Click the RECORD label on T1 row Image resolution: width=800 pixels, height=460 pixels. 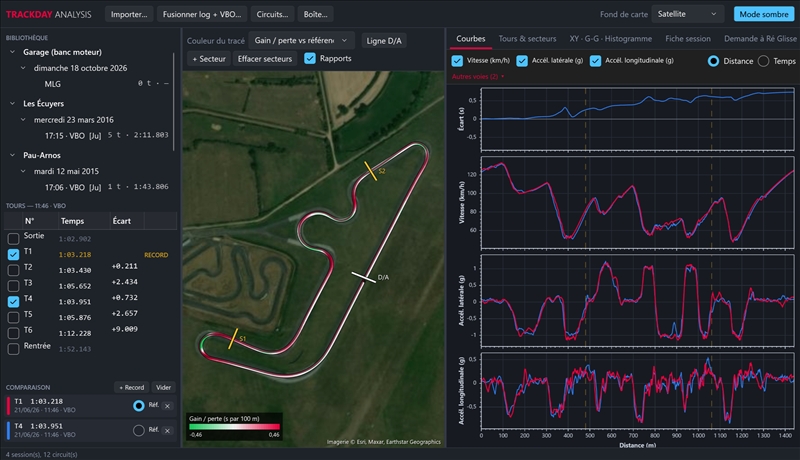point(156,255)
